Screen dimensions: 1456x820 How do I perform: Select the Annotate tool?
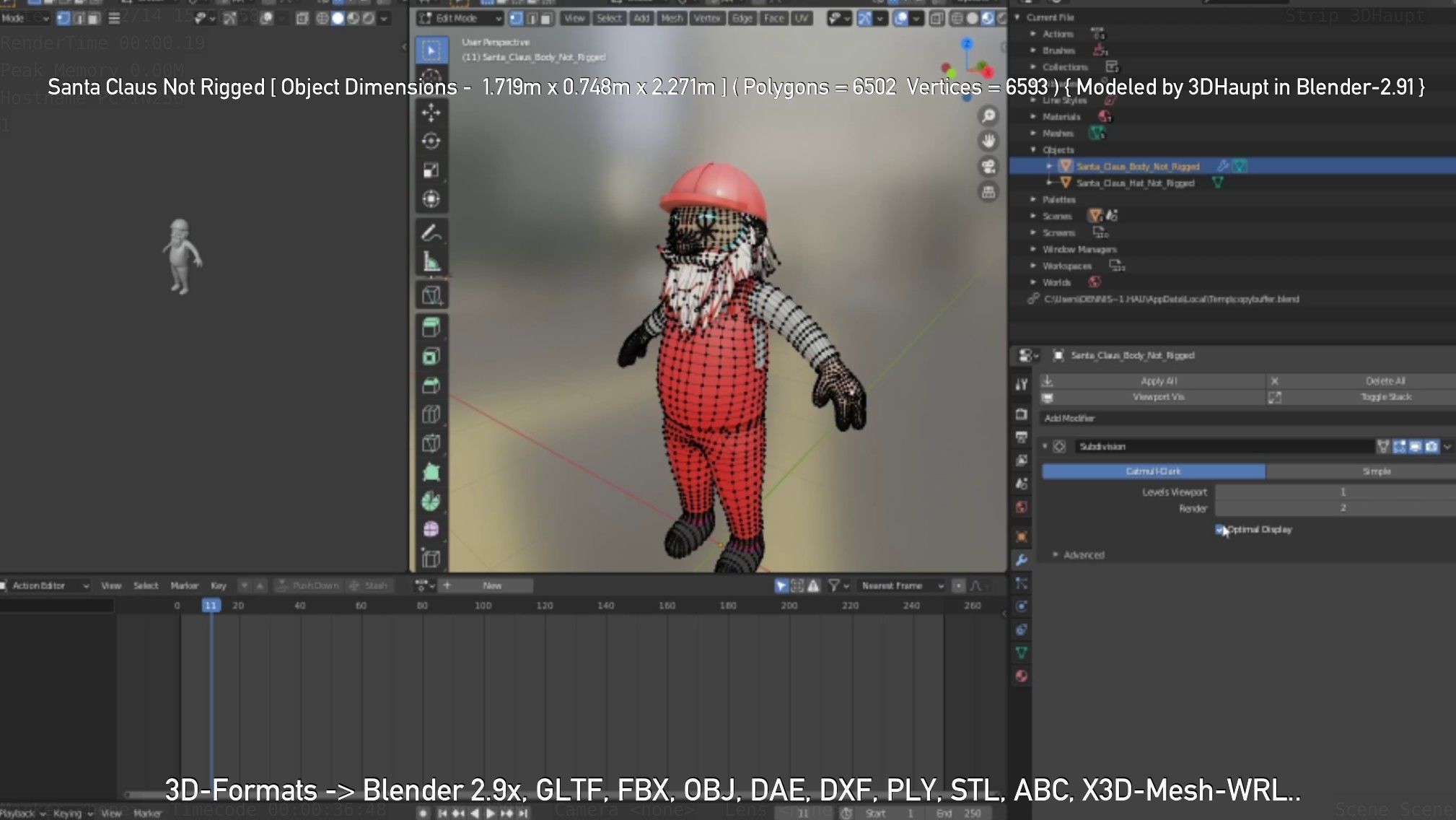[x=431, y=233]
